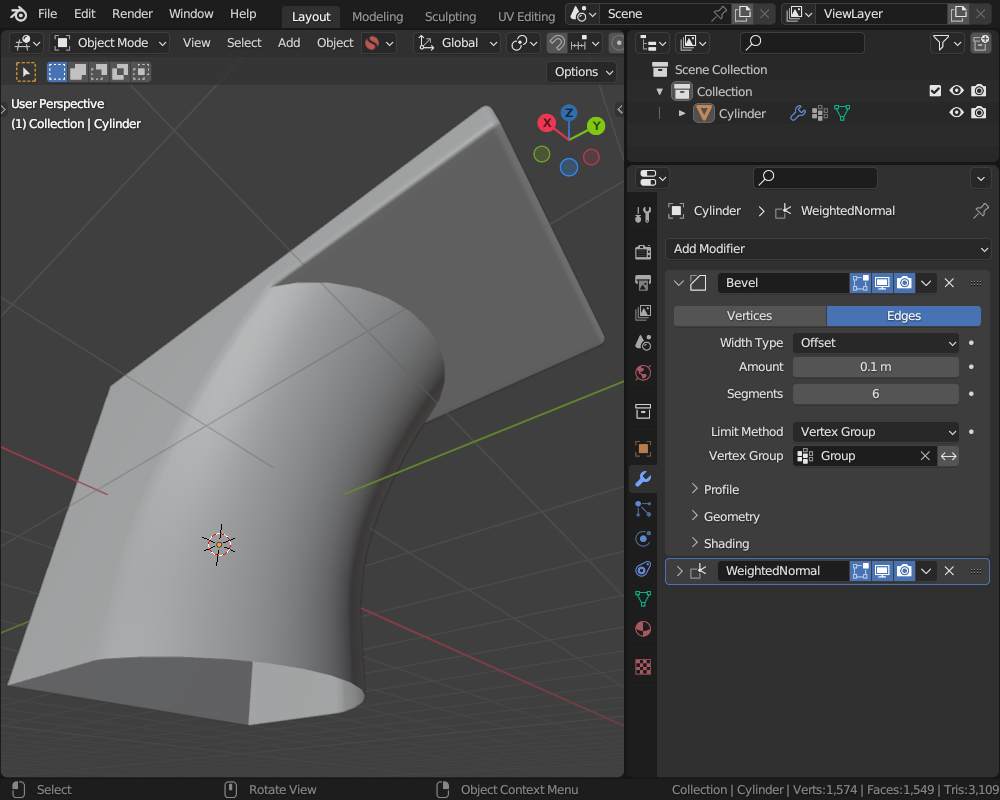This screenshot has width=1000, height=800.
Task: Open the Physics properties tab
Action: click(643, 538)
